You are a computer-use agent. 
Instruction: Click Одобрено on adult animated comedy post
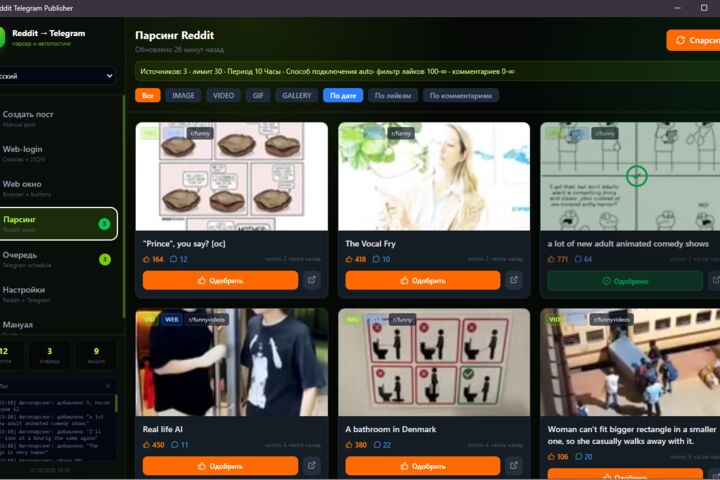625,281
